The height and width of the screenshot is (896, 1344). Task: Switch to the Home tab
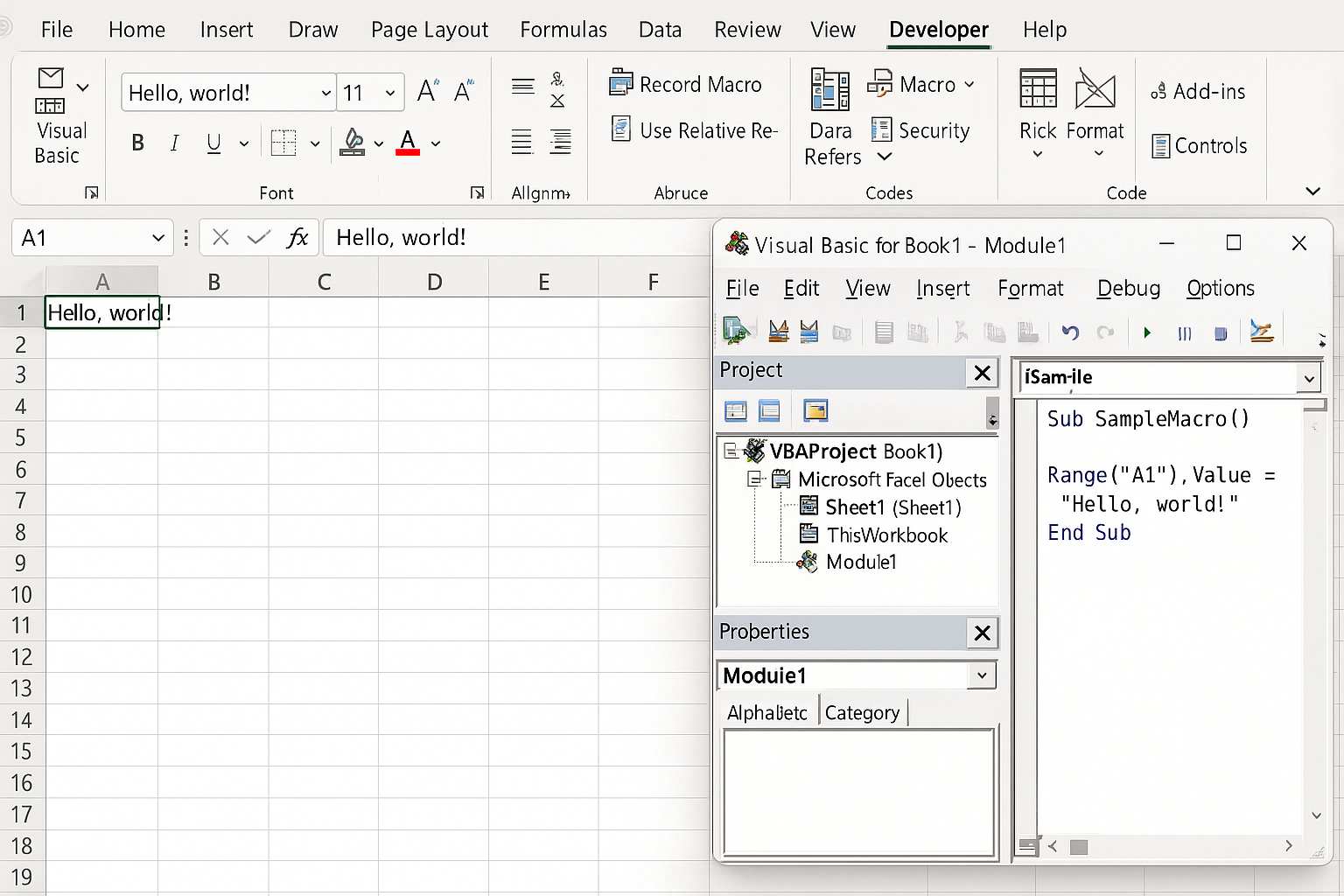click(x=136, y=30)
